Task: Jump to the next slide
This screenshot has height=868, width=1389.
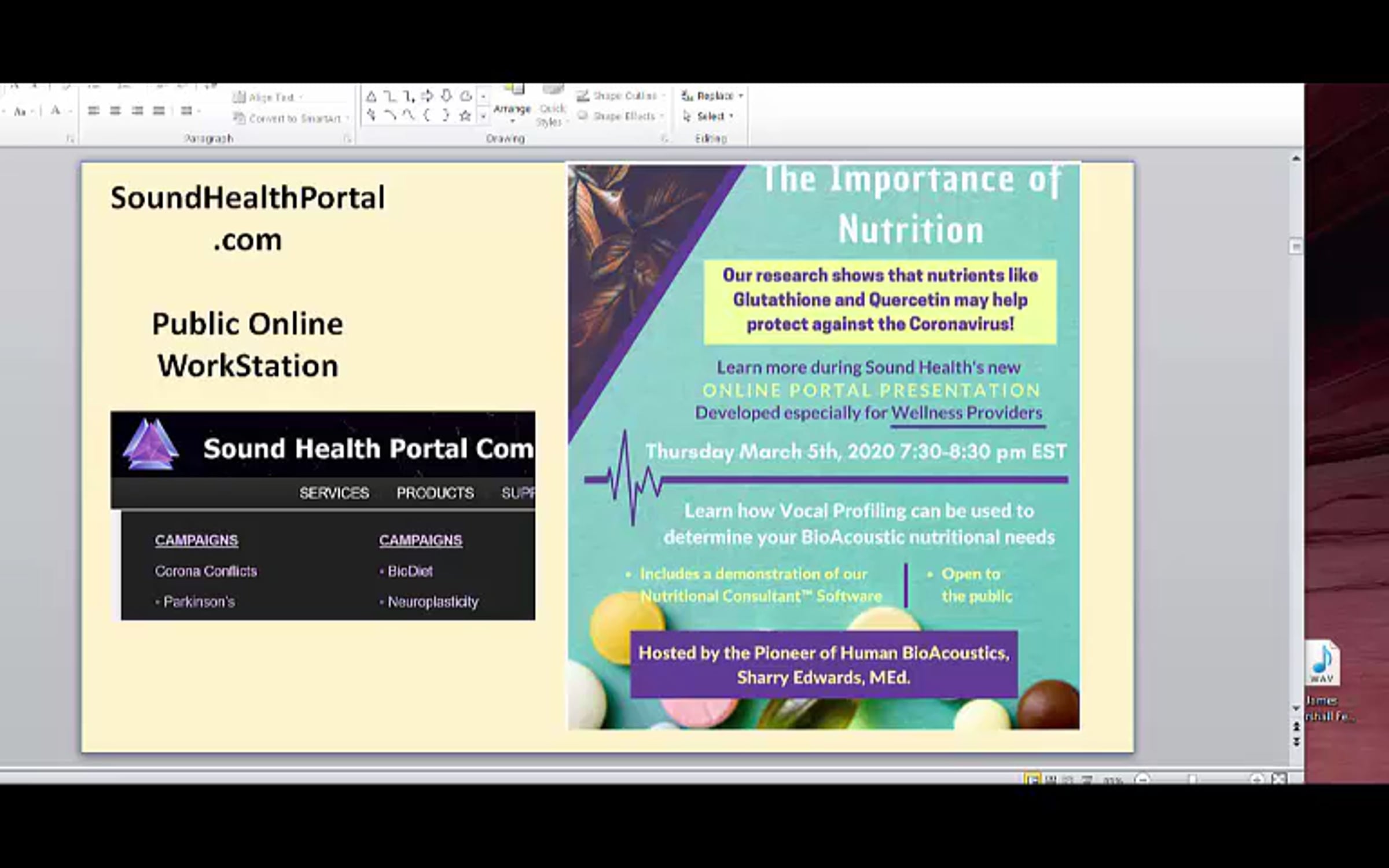Action: pos(1296,741)
